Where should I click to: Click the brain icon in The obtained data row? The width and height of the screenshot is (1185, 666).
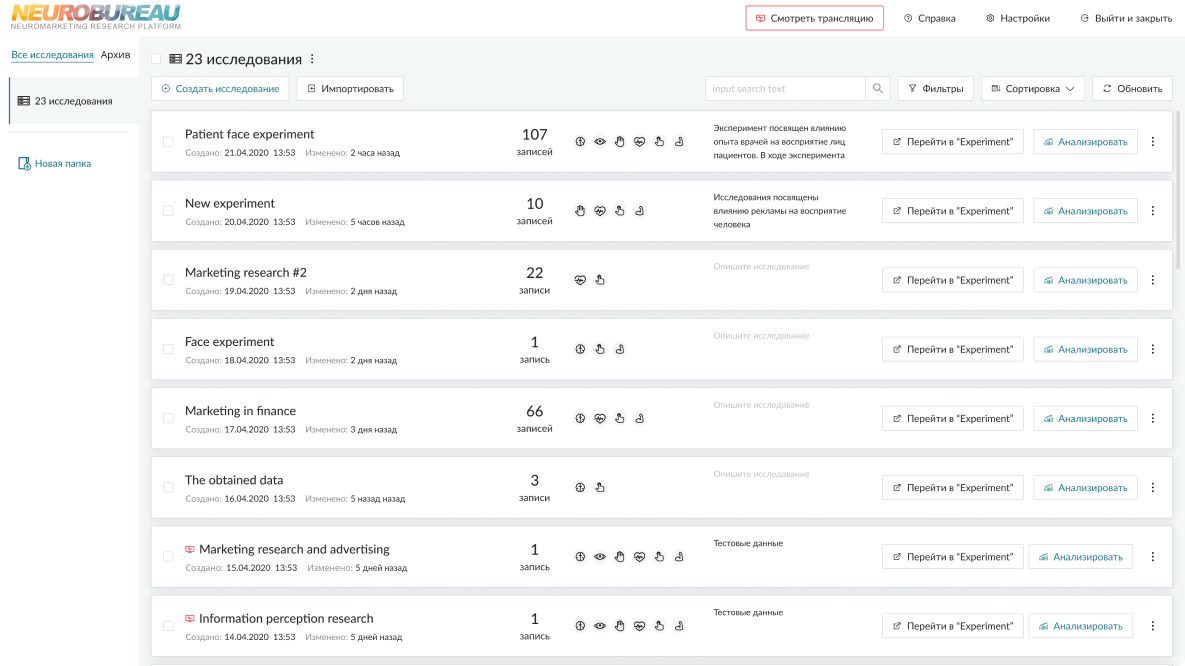[580, 487]
